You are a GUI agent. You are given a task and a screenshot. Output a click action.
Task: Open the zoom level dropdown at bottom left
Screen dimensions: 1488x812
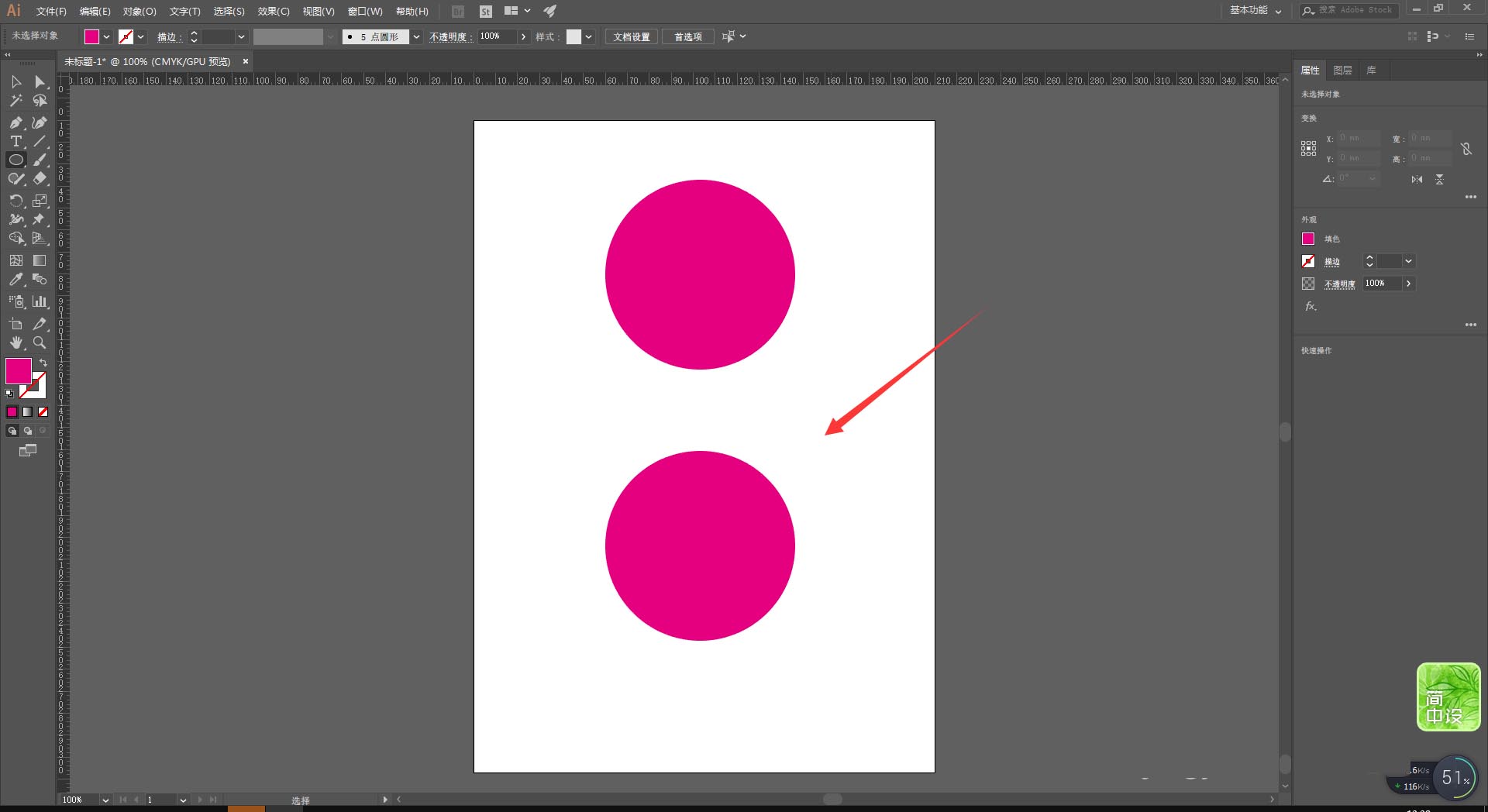[x=105, y=800]
